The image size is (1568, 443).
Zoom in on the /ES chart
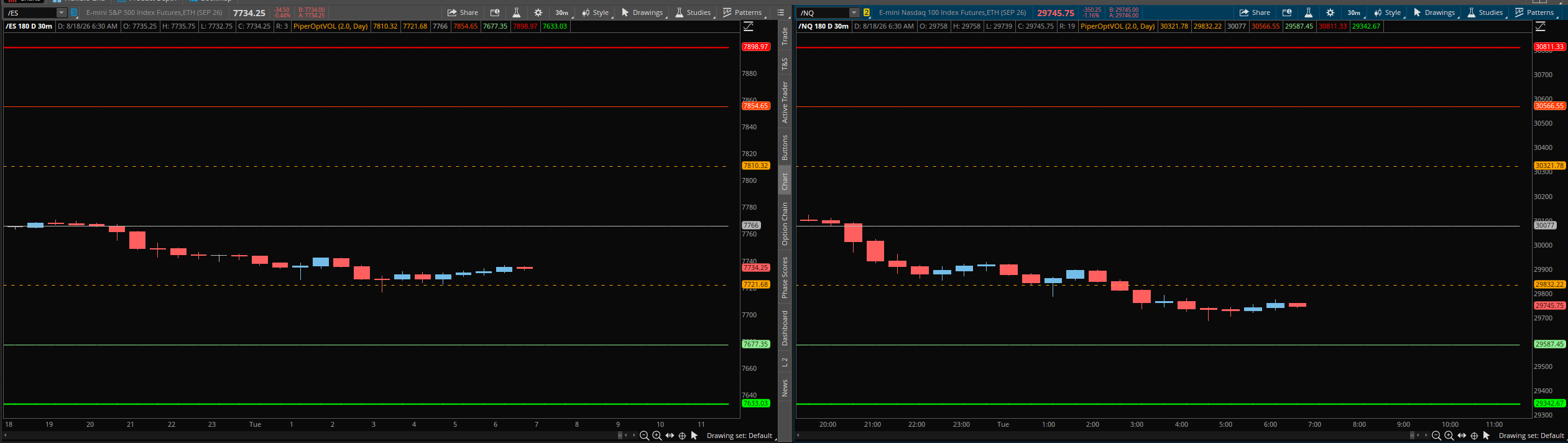657,436
